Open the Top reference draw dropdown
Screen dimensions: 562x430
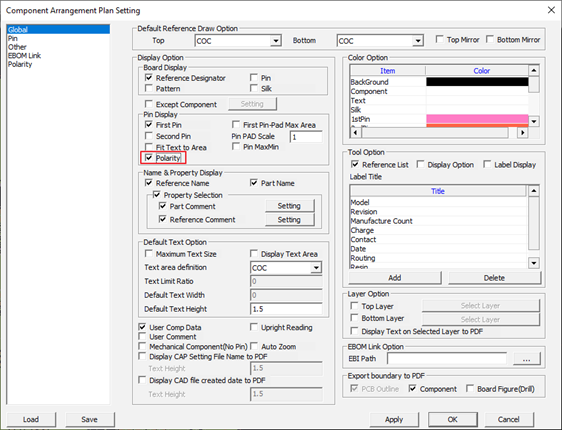pos(275,41)
